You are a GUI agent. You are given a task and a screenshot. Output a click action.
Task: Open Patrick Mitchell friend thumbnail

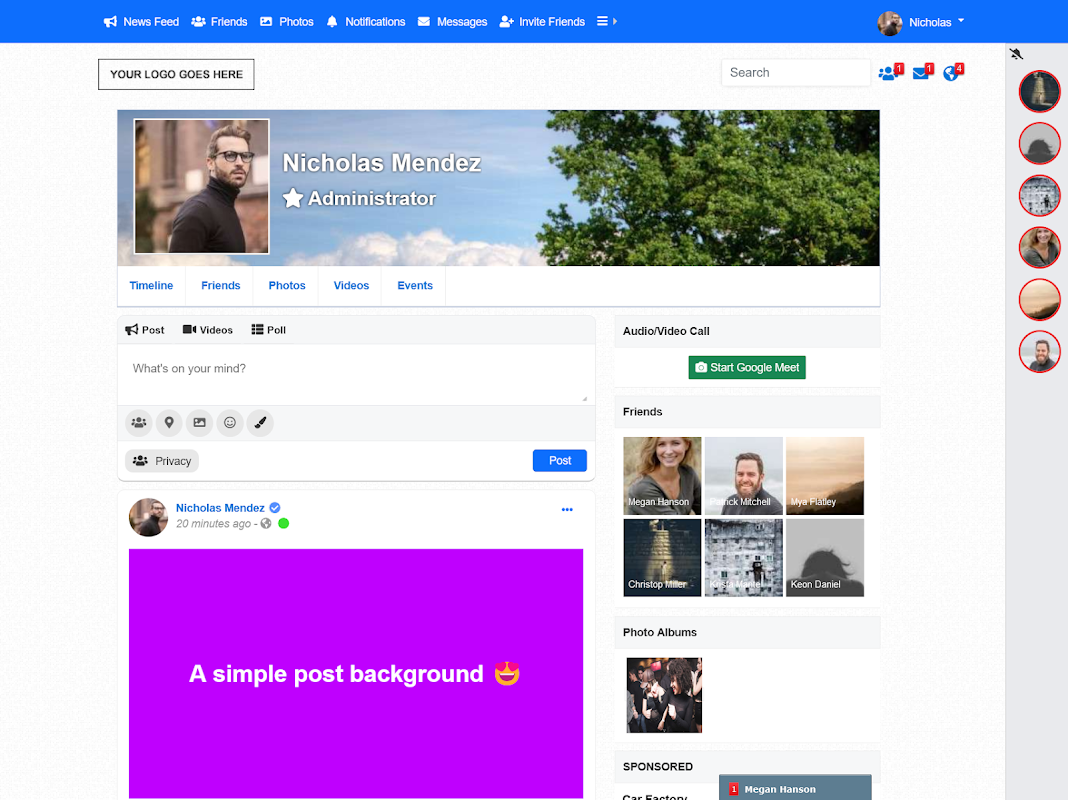click(744, 476)
